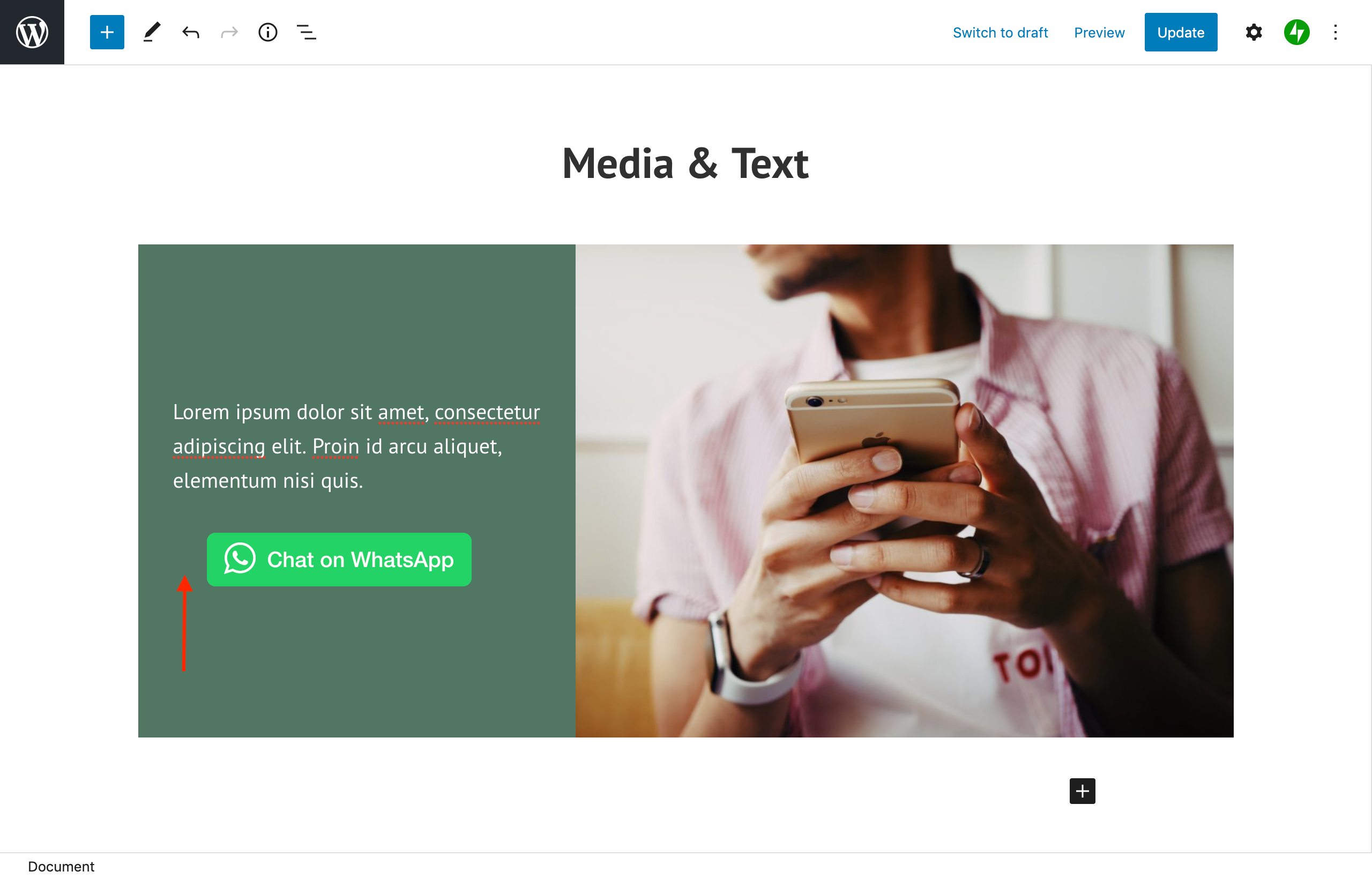This screenshot has width=1372, height=879.
Task: Select the phone photo in media block
Action: tap(904, 491)
